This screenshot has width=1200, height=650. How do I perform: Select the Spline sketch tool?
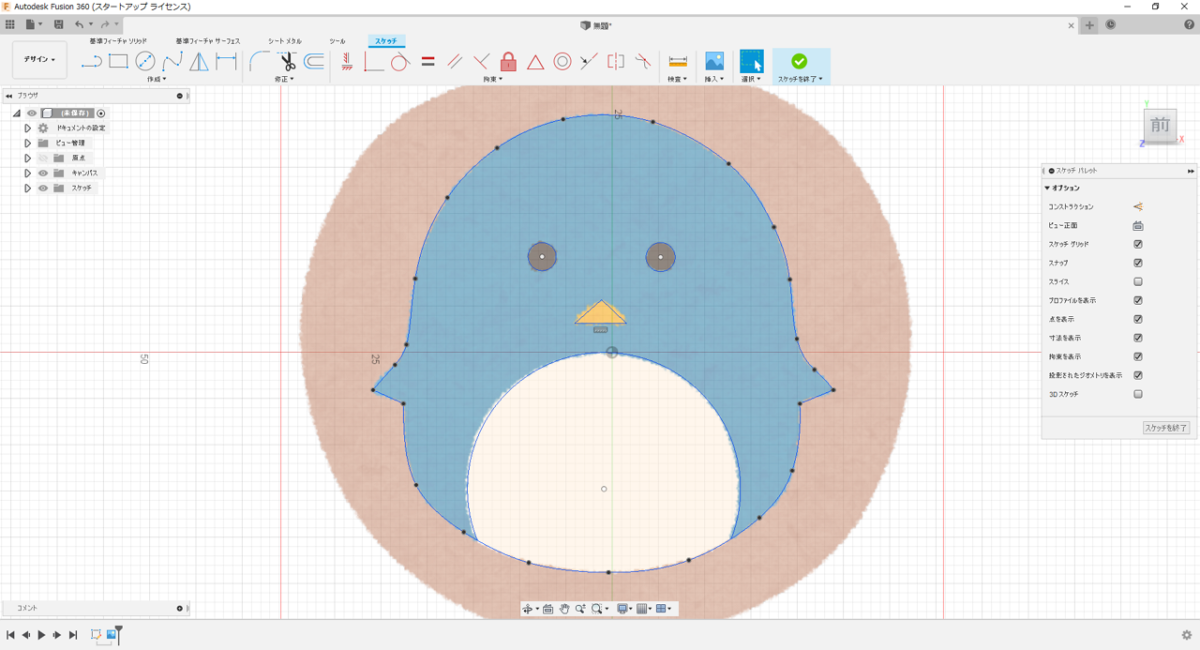tap(172, 62)
